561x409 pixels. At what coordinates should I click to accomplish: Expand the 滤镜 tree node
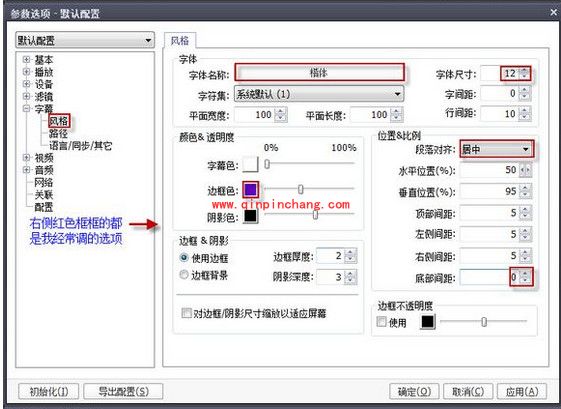26,96
